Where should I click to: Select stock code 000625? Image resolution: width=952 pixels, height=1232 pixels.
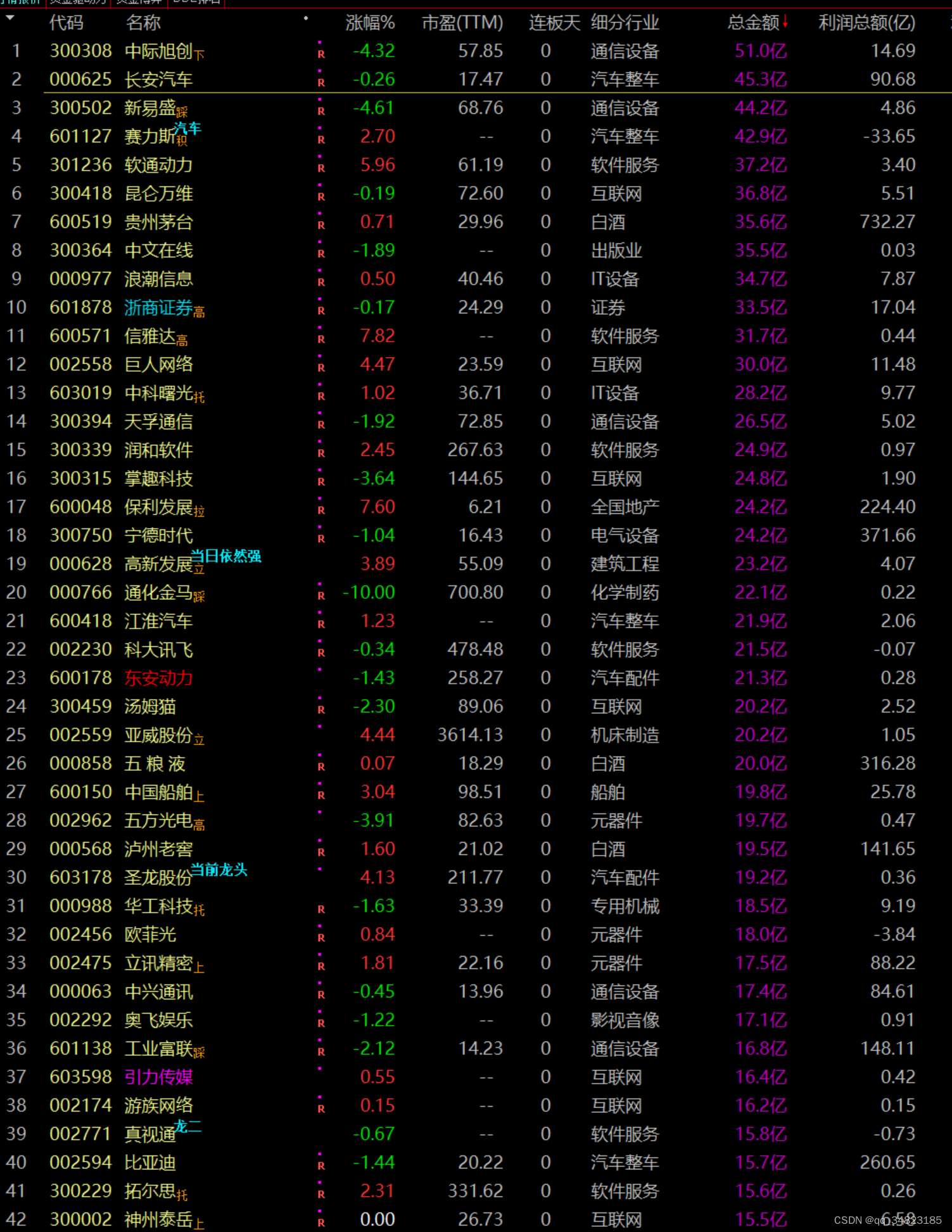coord(80,80)
